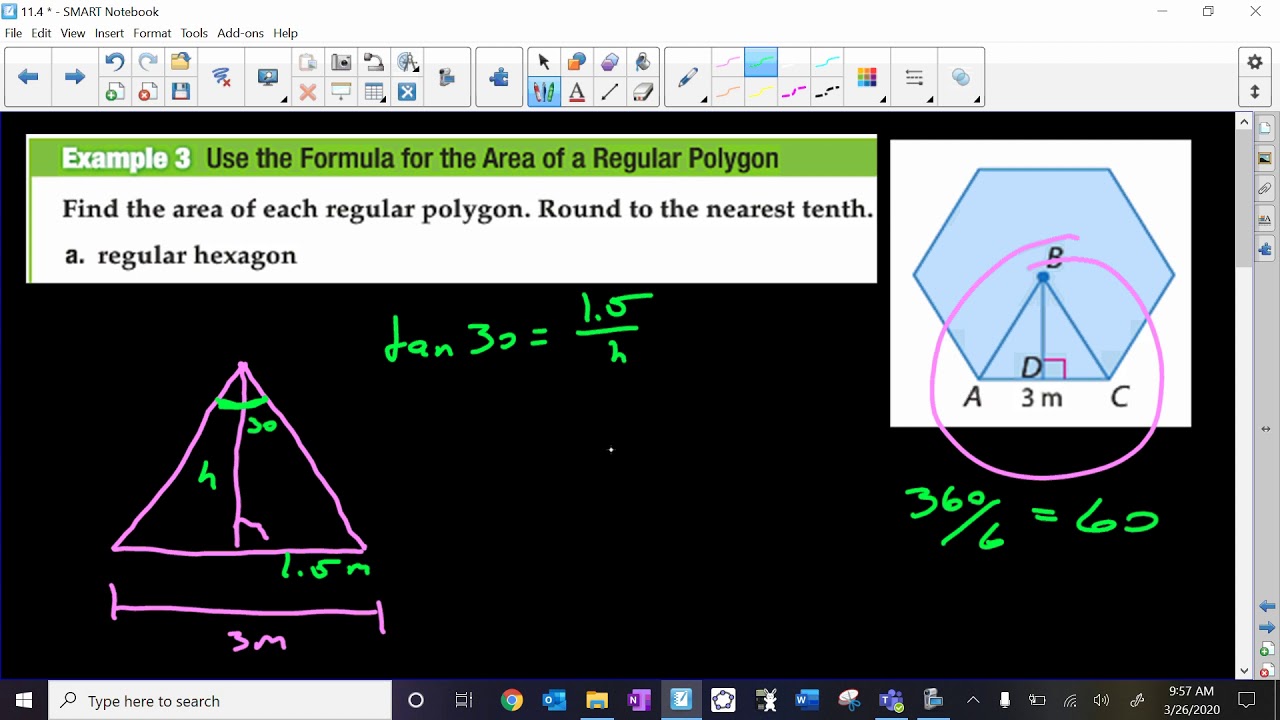Insert a table from the toolbar
Viewport: 1280px width, 720px height.
(374, 92)
